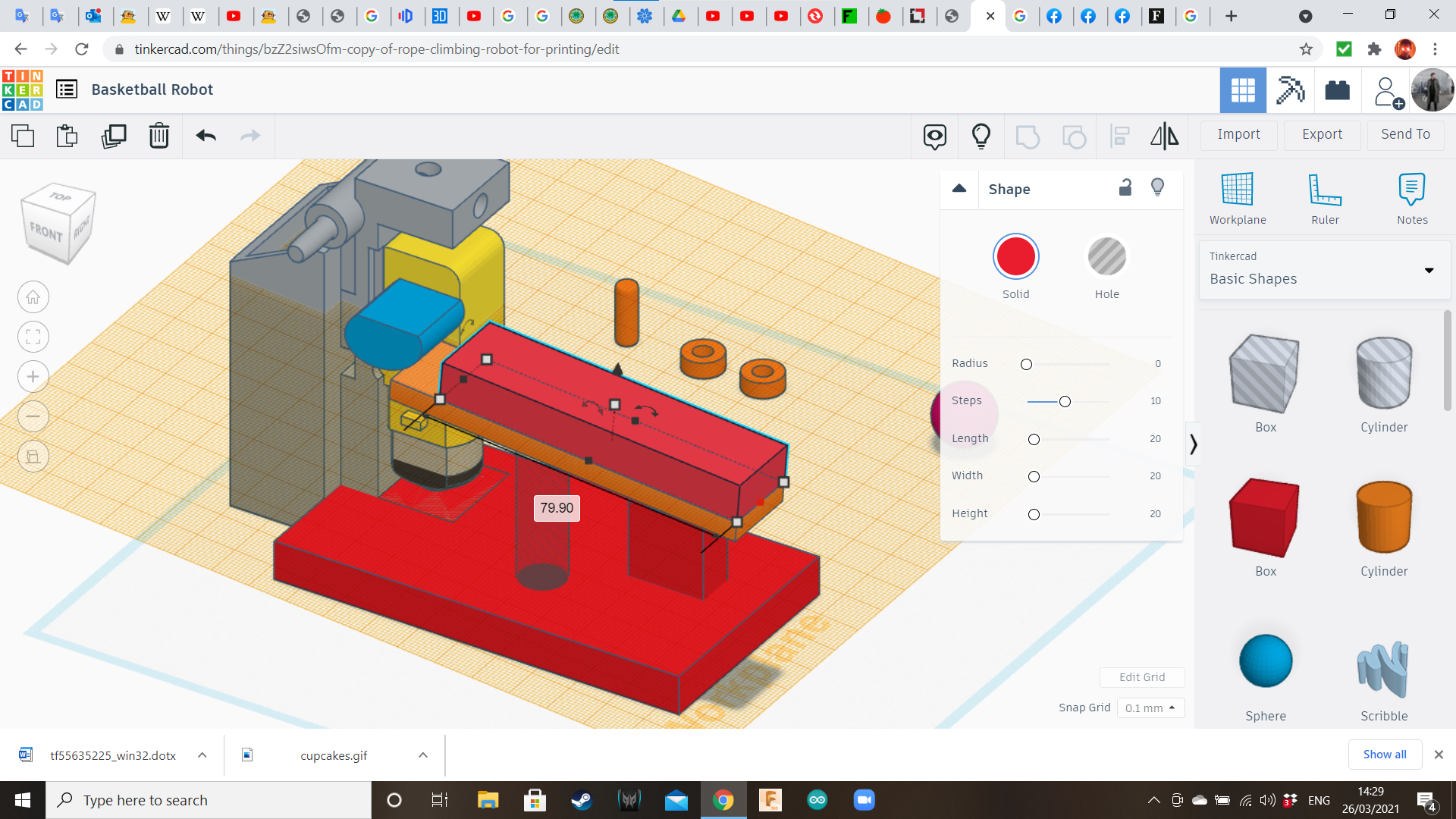Zoom in with the plus button

click(x=33, y=377)
